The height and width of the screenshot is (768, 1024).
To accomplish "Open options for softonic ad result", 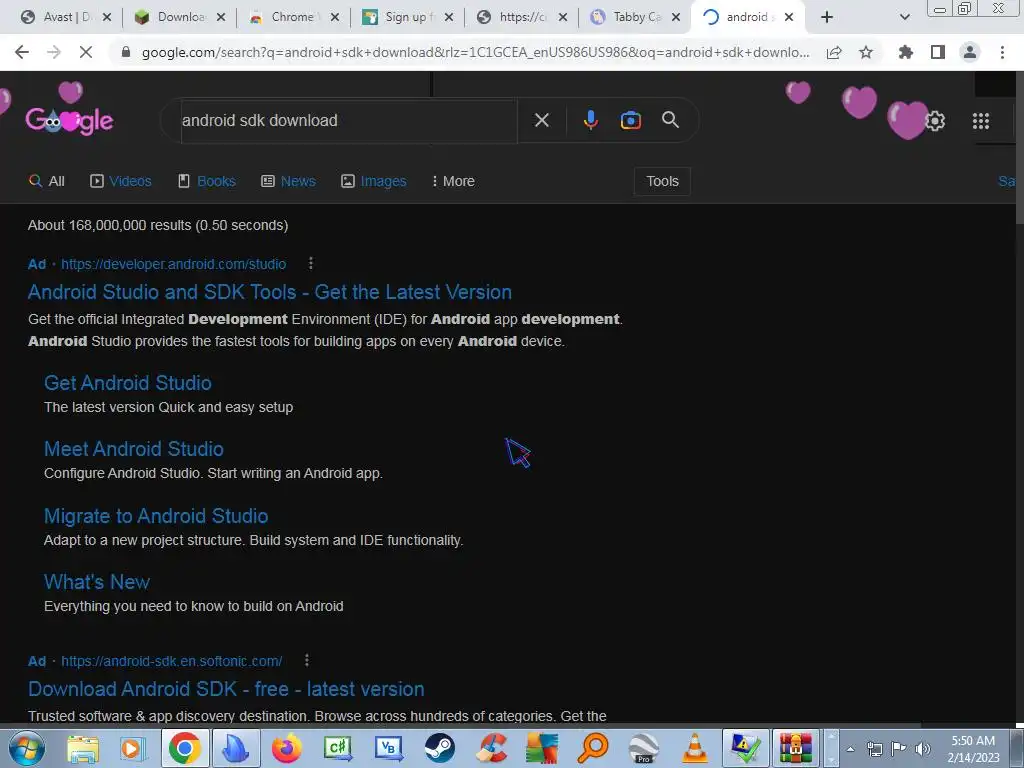I will pyautogui.click(x=306, y=660).
